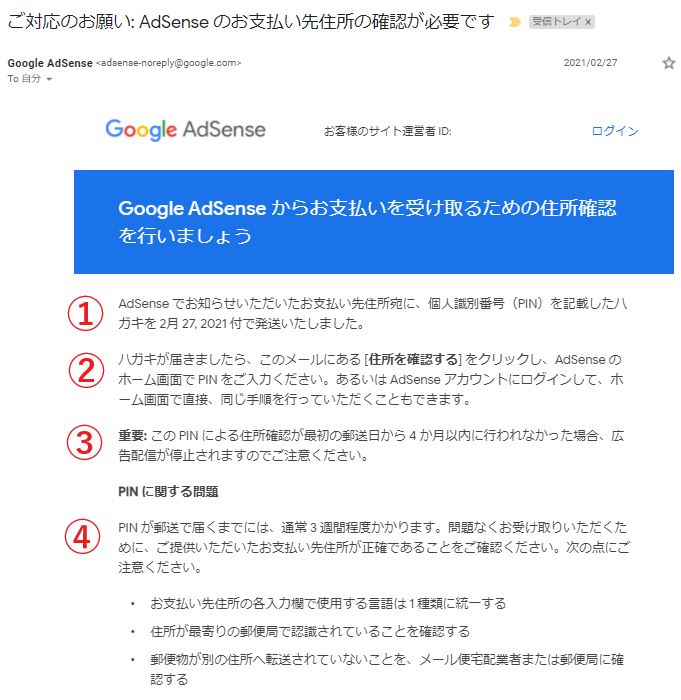Click the blue address verification banner
Screen dimensions: 681x700
(x=374, y=222)
